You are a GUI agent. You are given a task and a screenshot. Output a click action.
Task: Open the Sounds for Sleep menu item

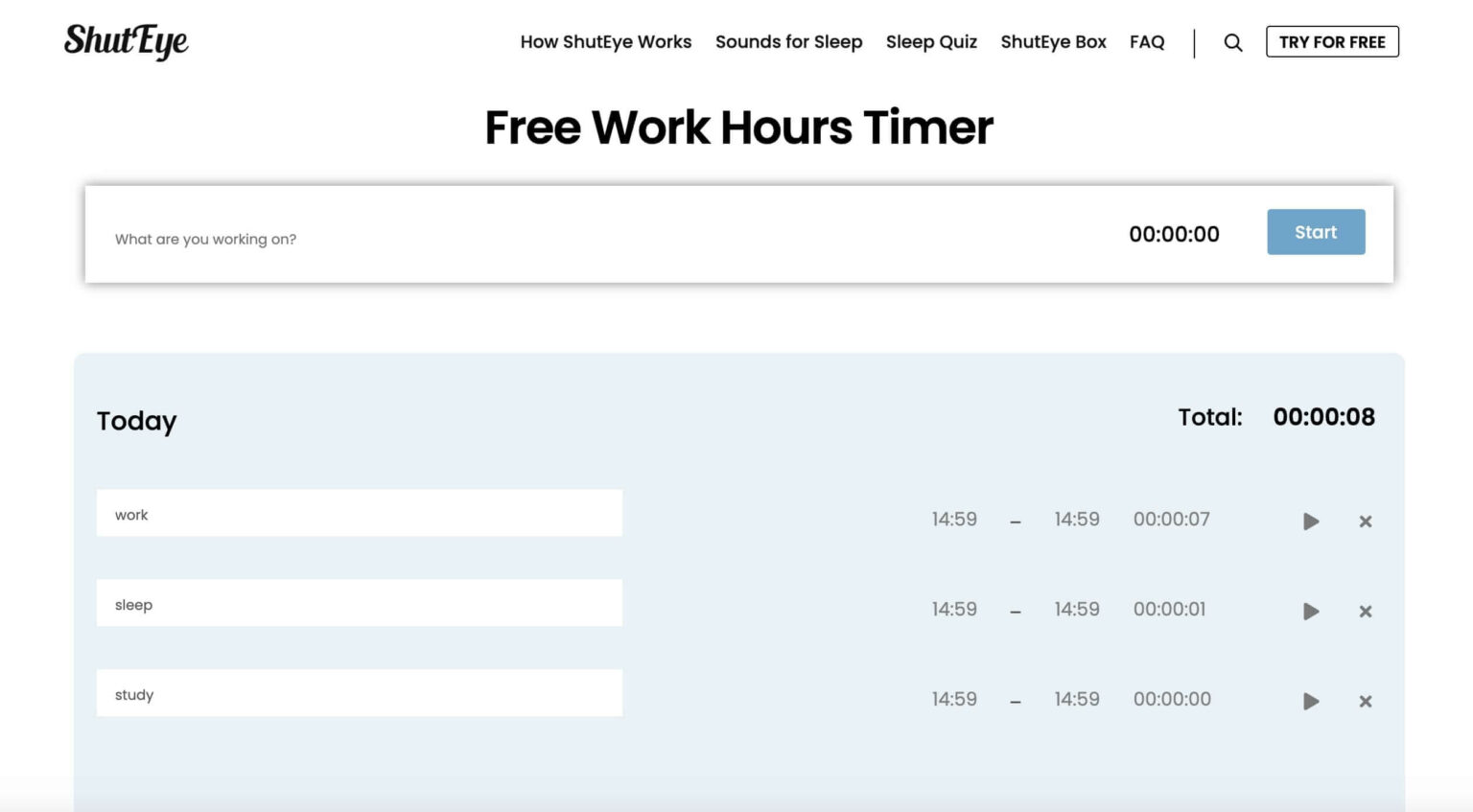(x=789, y=42)
